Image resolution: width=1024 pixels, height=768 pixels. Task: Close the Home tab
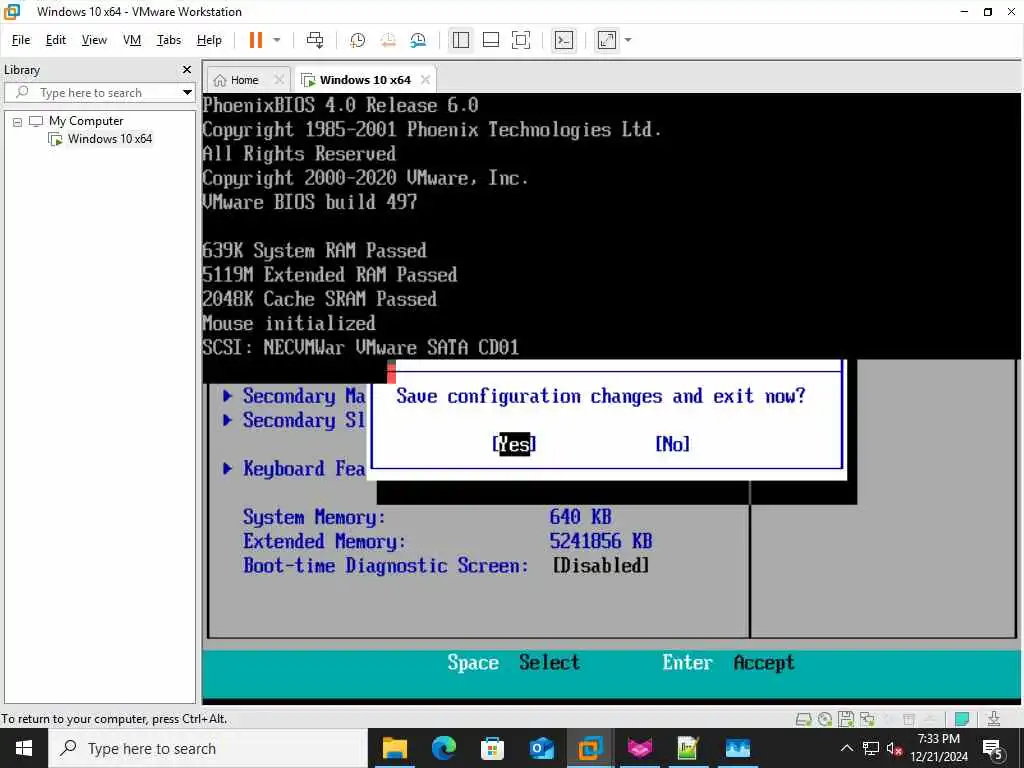279,80
